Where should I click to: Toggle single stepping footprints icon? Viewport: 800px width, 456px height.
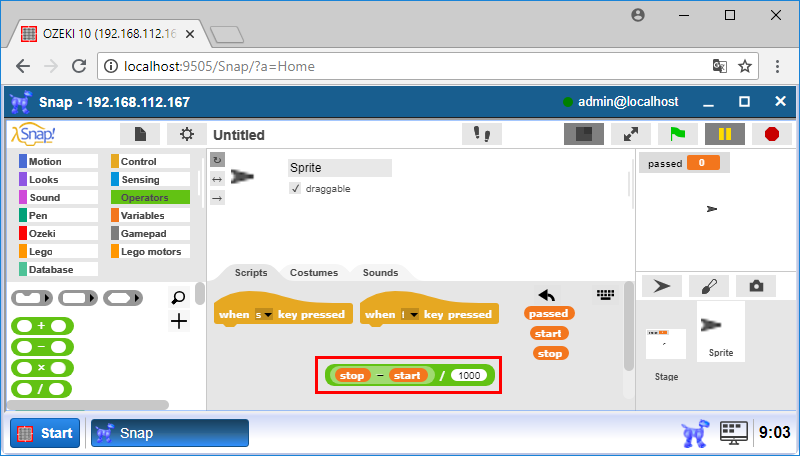tap(482, 134)
